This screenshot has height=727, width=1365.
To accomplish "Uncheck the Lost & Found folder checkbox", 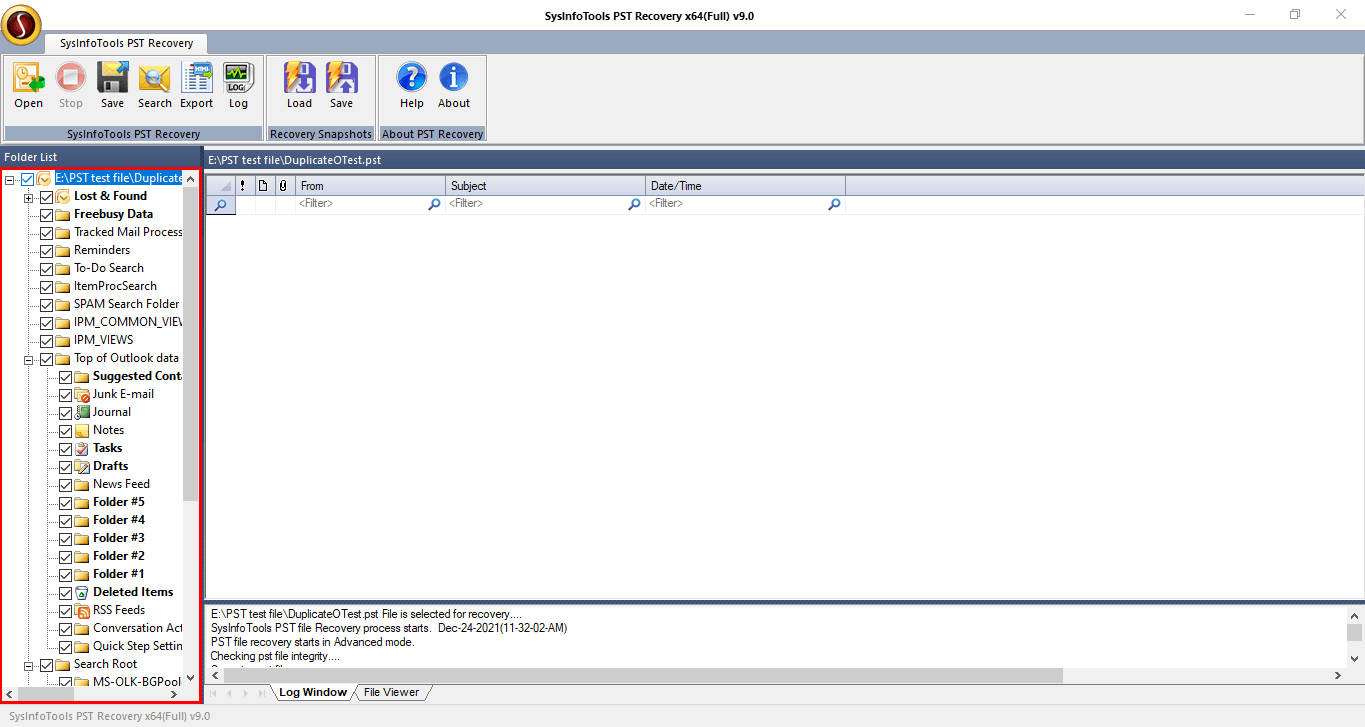I will pos(46,196).
